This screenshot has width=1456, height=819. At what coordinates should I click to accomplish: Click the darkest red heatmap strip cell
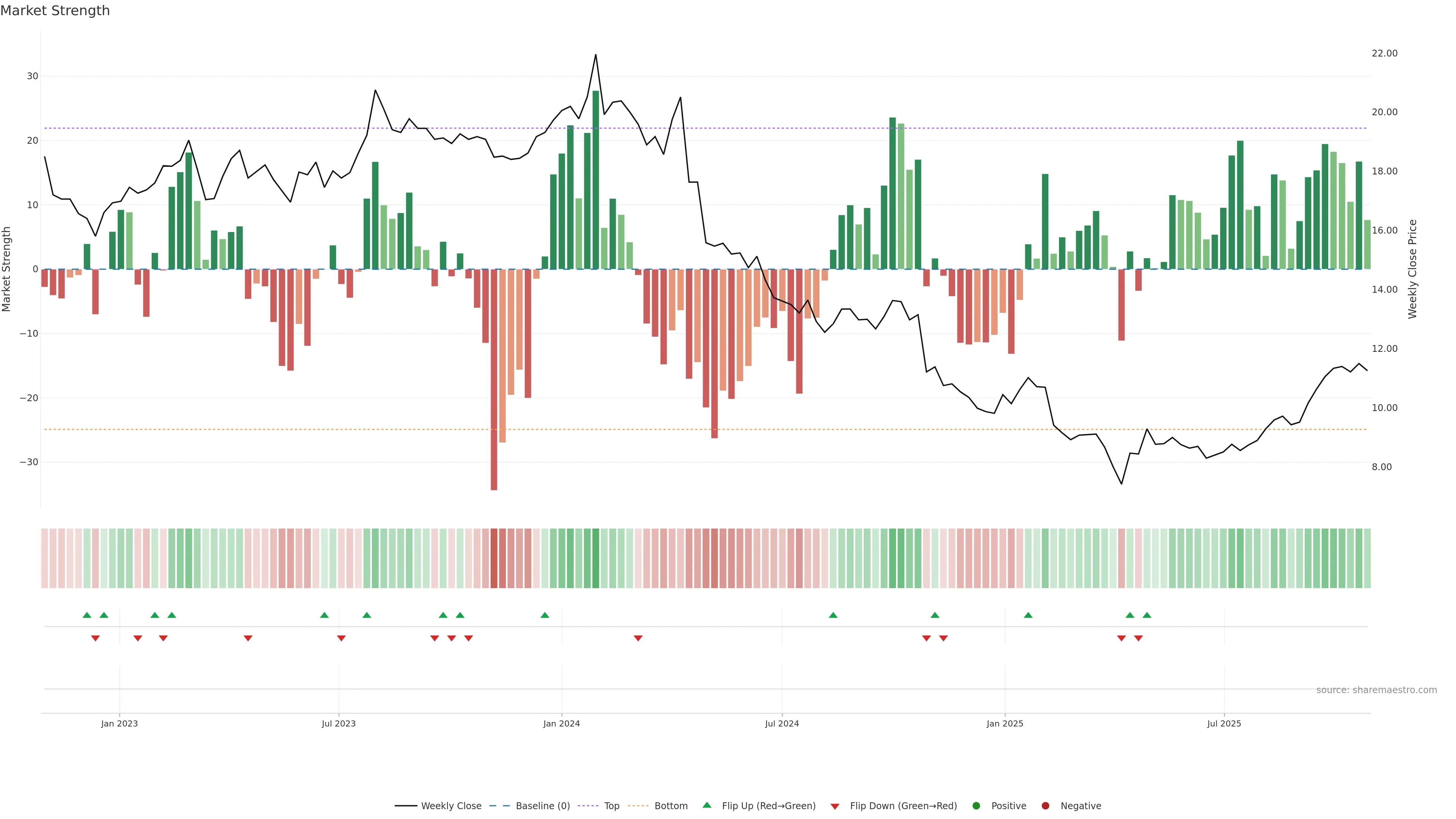coord(494,558)
